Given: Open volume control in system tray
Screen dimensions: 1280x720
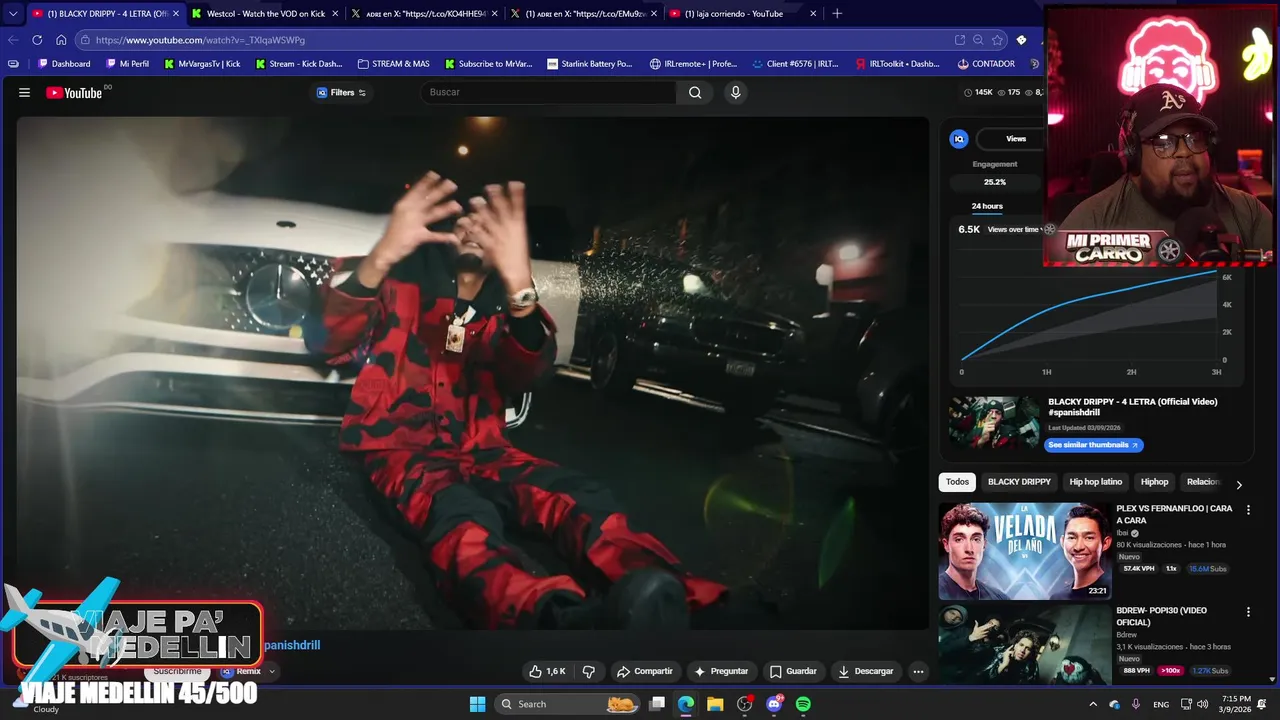Looking at the screenshot, I should tap(1202, 704).
